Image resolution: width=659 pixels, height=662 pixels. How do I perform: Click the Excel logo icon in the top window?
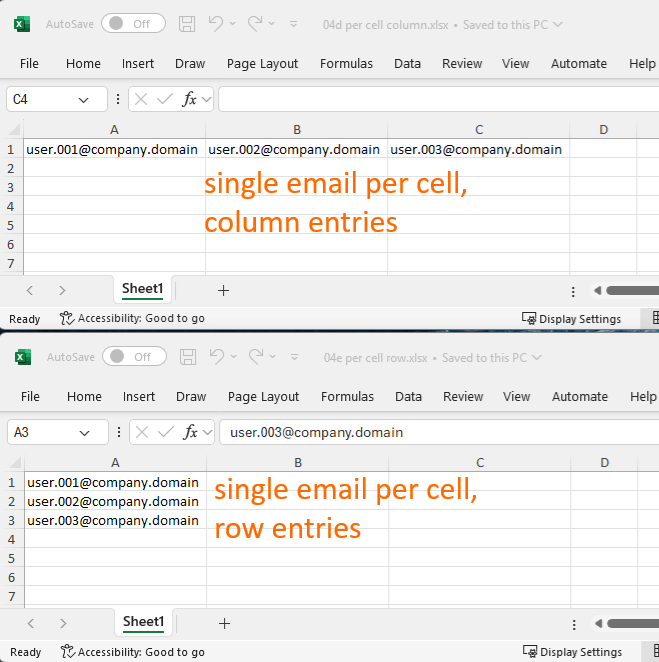[22, 24]
